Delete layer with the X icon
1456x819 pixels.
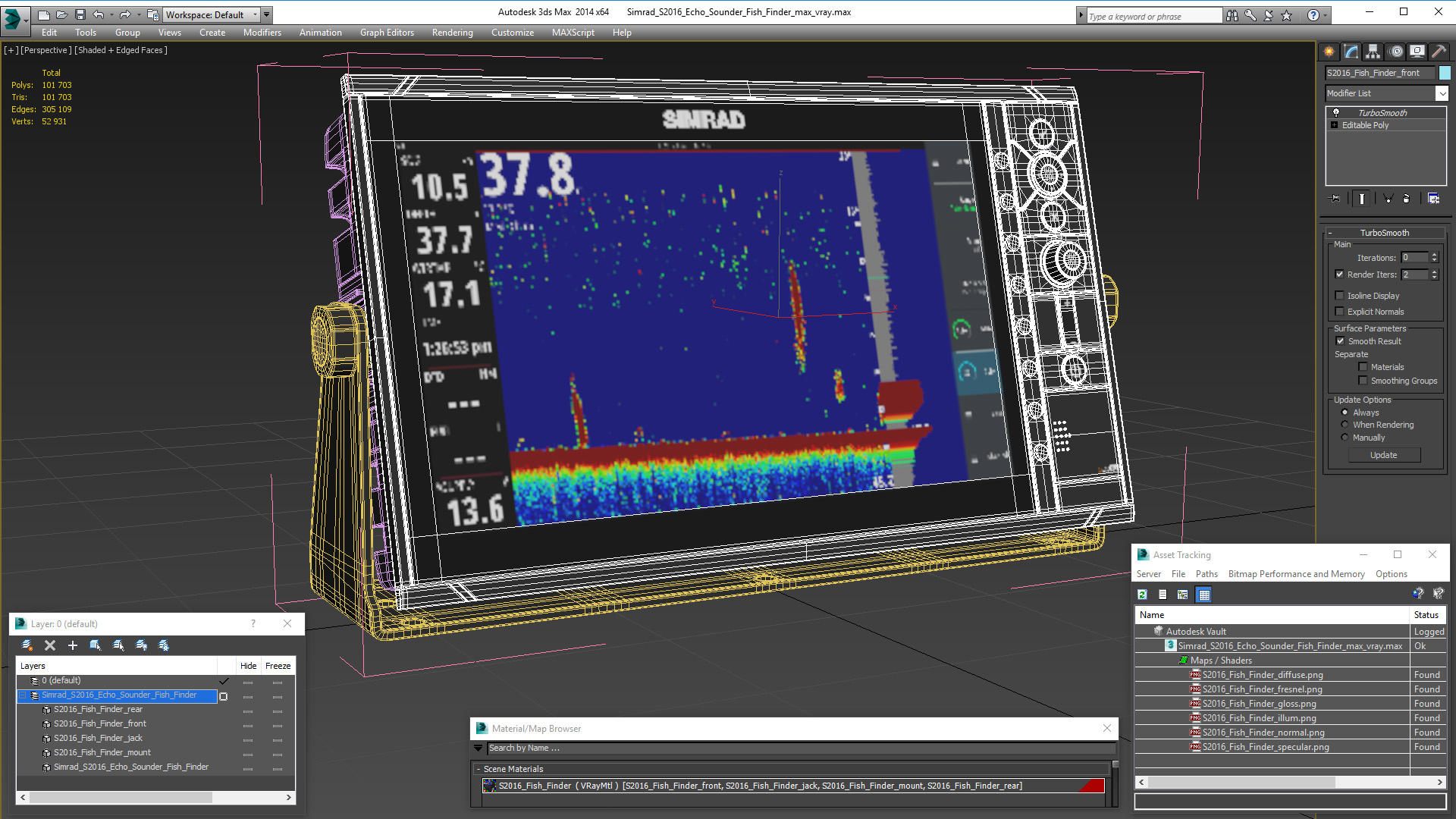pos(50,645)
